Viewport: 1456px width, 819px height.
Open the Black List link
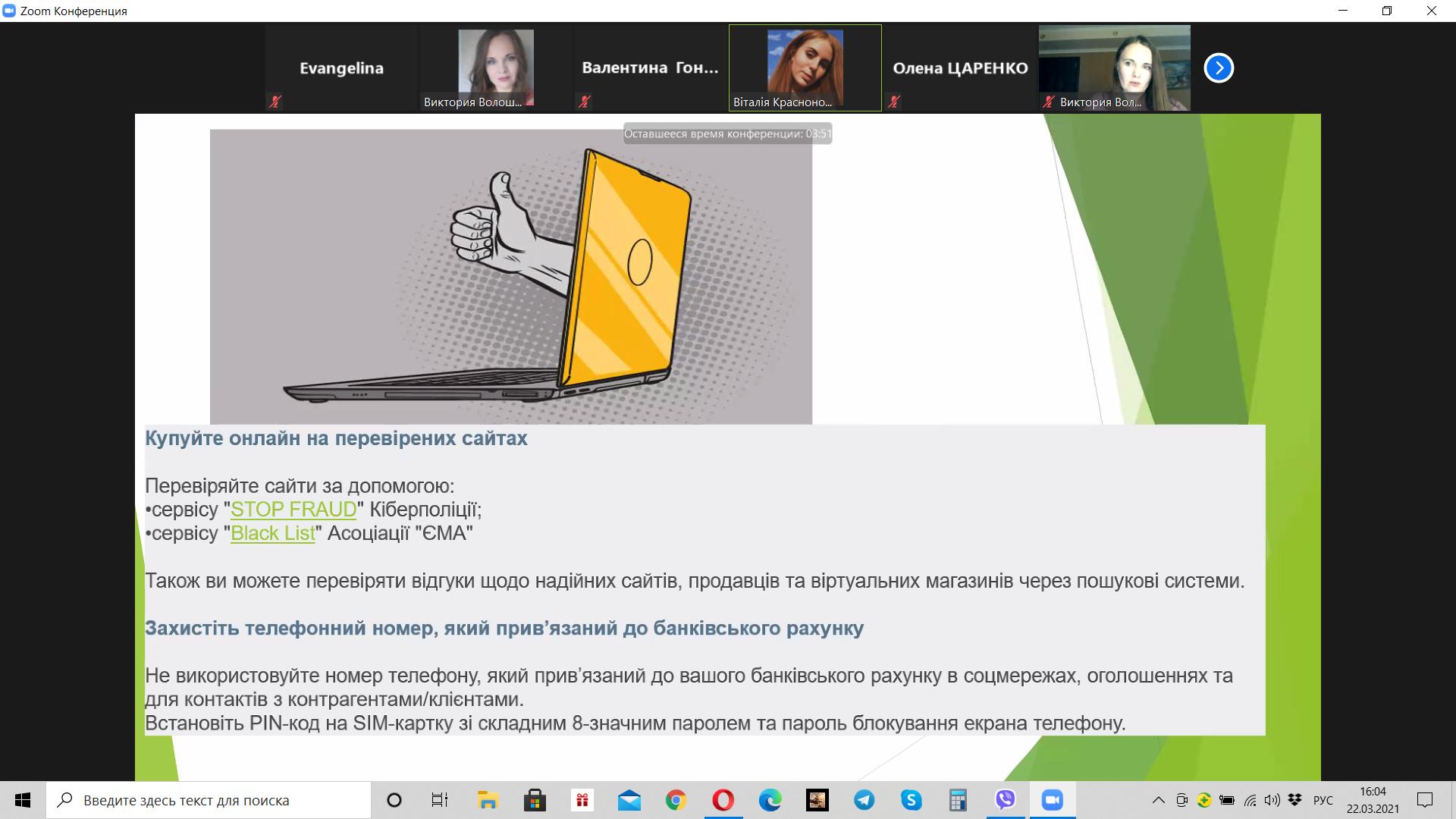click(x=272, y=533)
